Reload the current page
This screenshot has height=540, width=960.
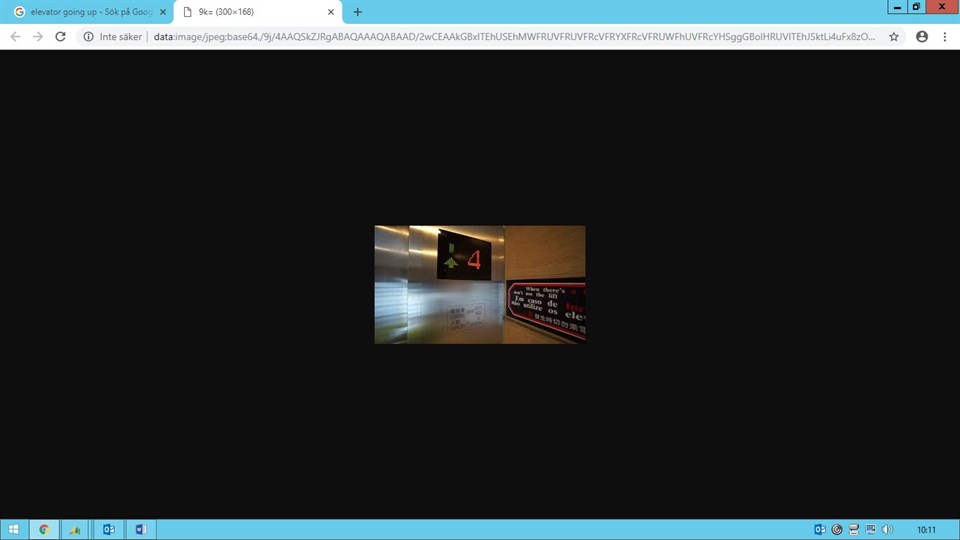pos(60,36)
